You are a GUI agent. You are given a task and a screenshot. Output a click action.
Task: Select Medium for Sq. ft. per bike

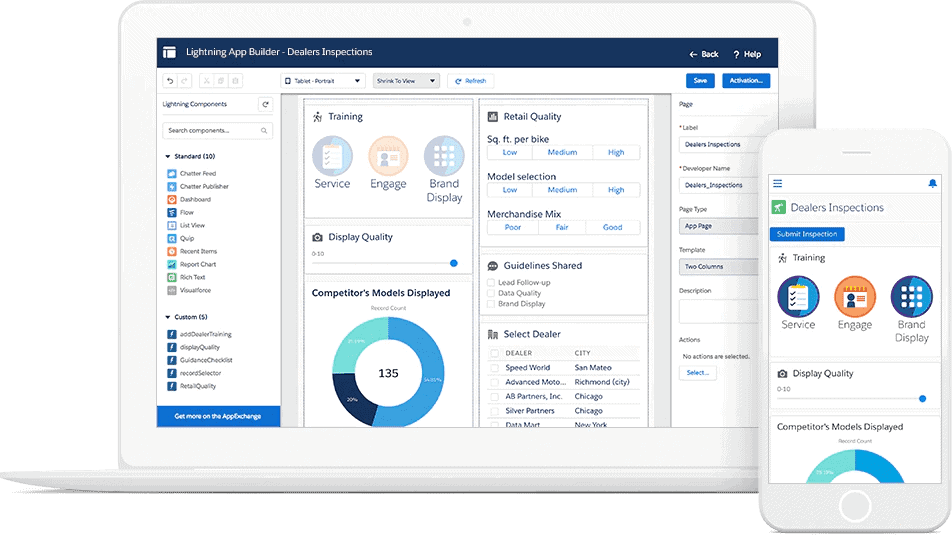[562, 152]
